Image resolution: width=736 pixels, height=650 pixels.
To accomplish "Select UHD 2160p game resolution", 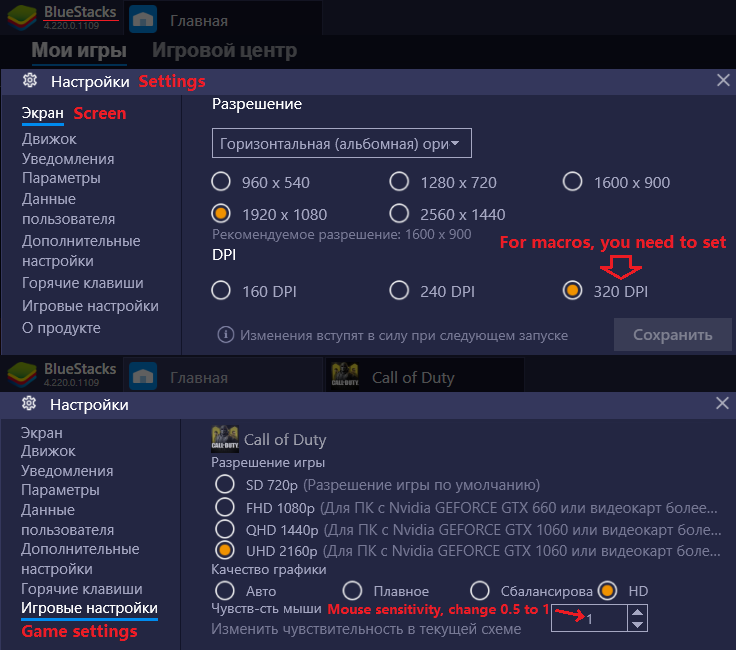I will pos(225,550).
